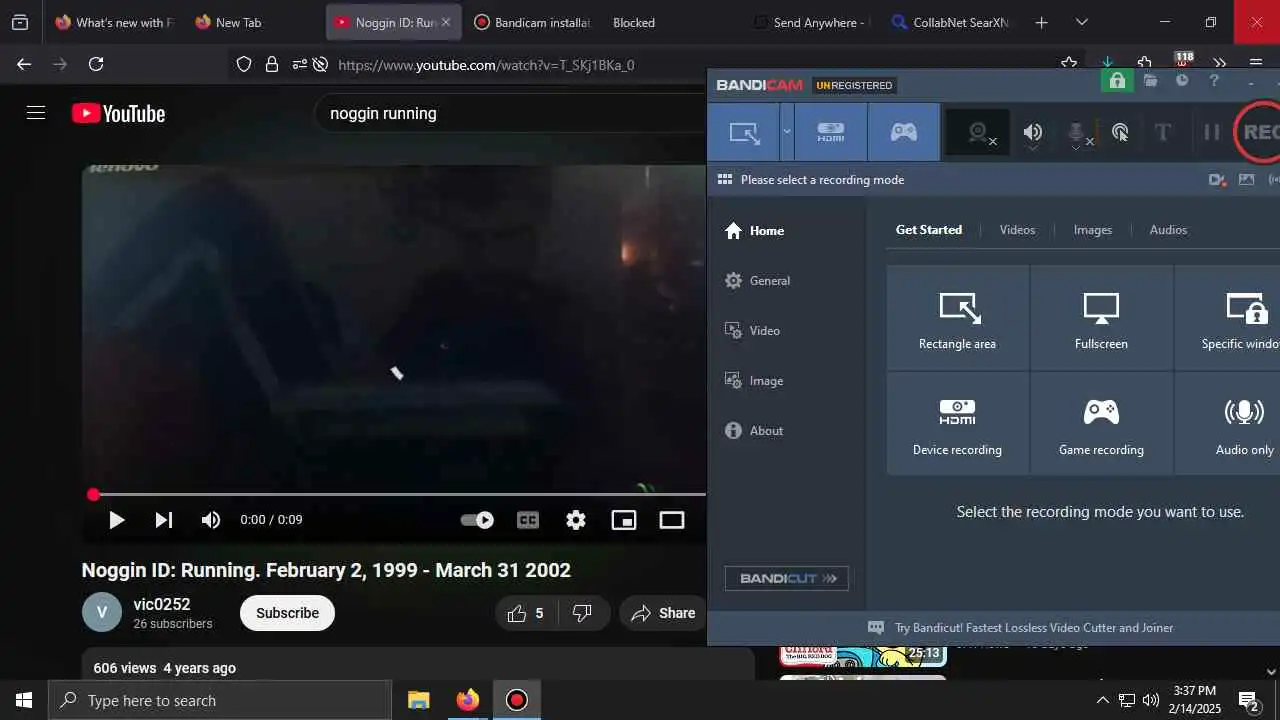
Task: Open Video settings in Bandicam sidebar
Action: 752,331
